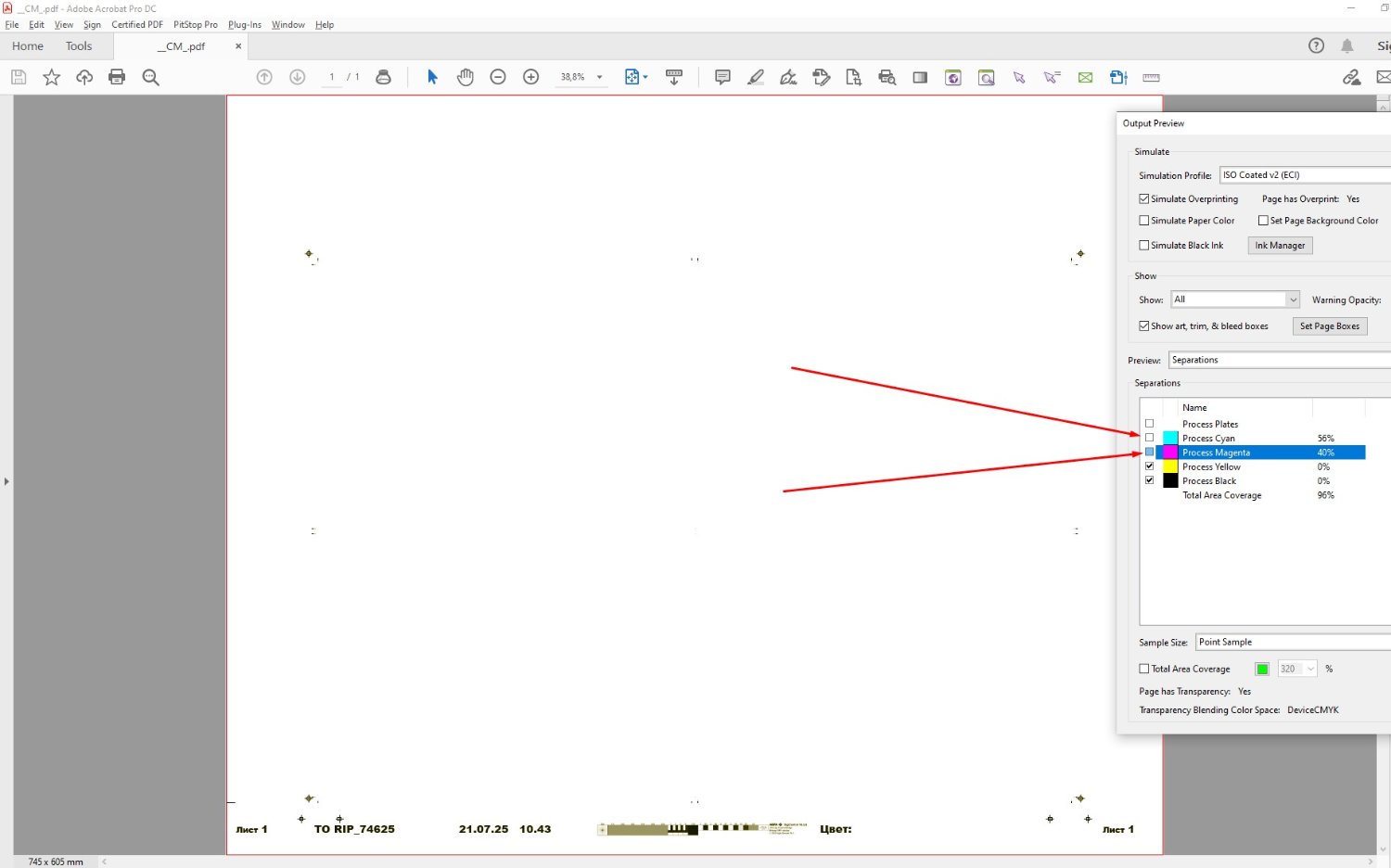
Task: Activate the Hand pan tool
Action: point(466,77)
